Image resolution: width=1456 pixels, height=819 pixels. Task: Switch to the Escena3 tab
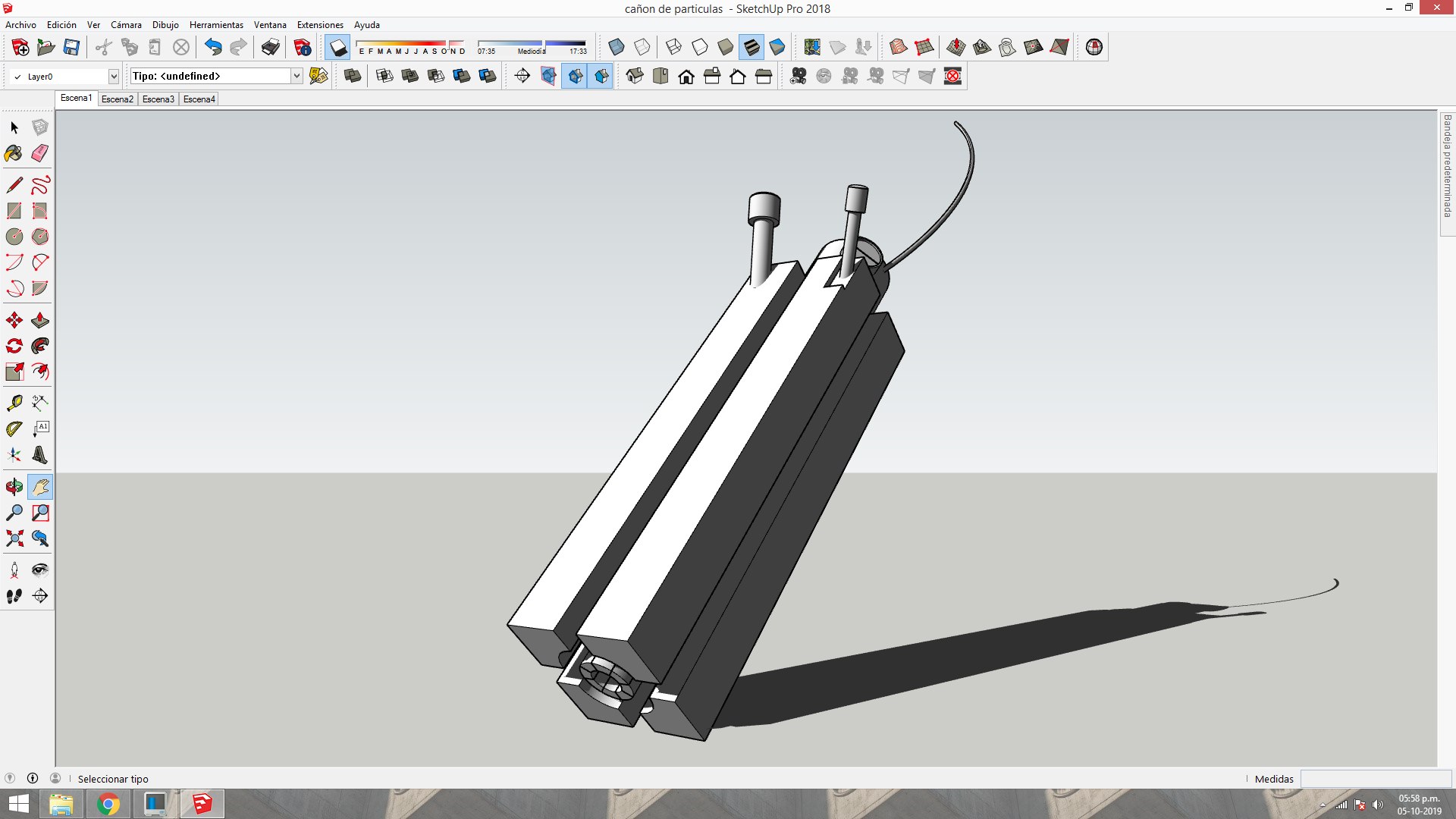(158, 99)
